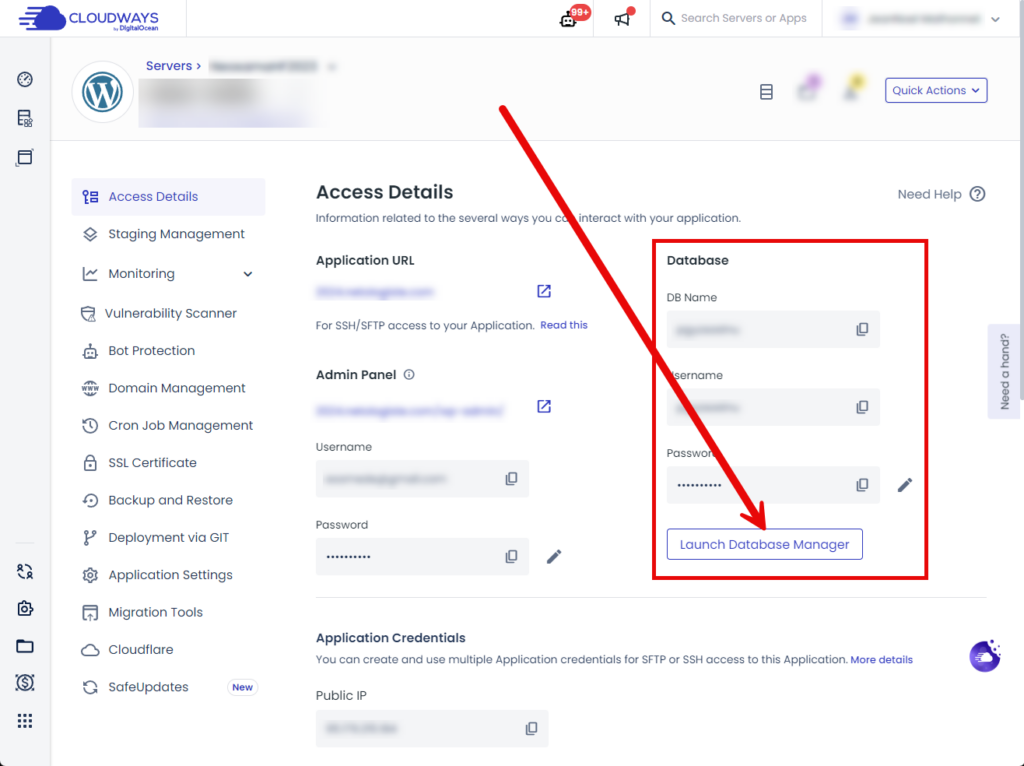Copy the DB Name value
This screenshot has width=1024, height=766.
[862, 329]
